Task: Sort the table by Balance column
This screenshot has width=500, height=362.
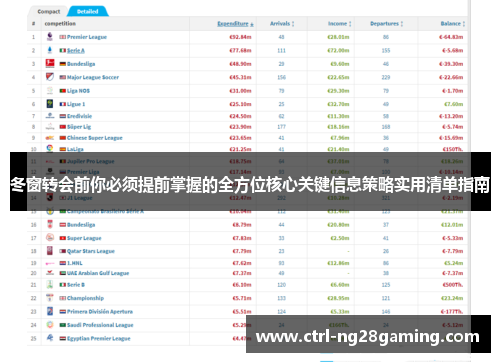Action: pyautogui.click(x=452, y=24)
